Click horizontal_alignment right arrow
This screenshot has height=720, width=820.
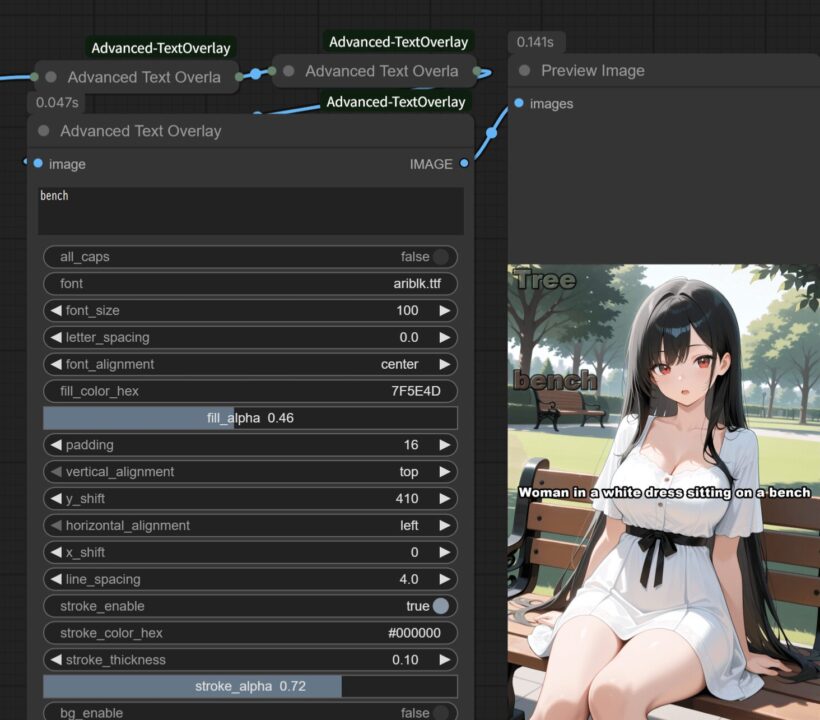(x=445, y=525)
